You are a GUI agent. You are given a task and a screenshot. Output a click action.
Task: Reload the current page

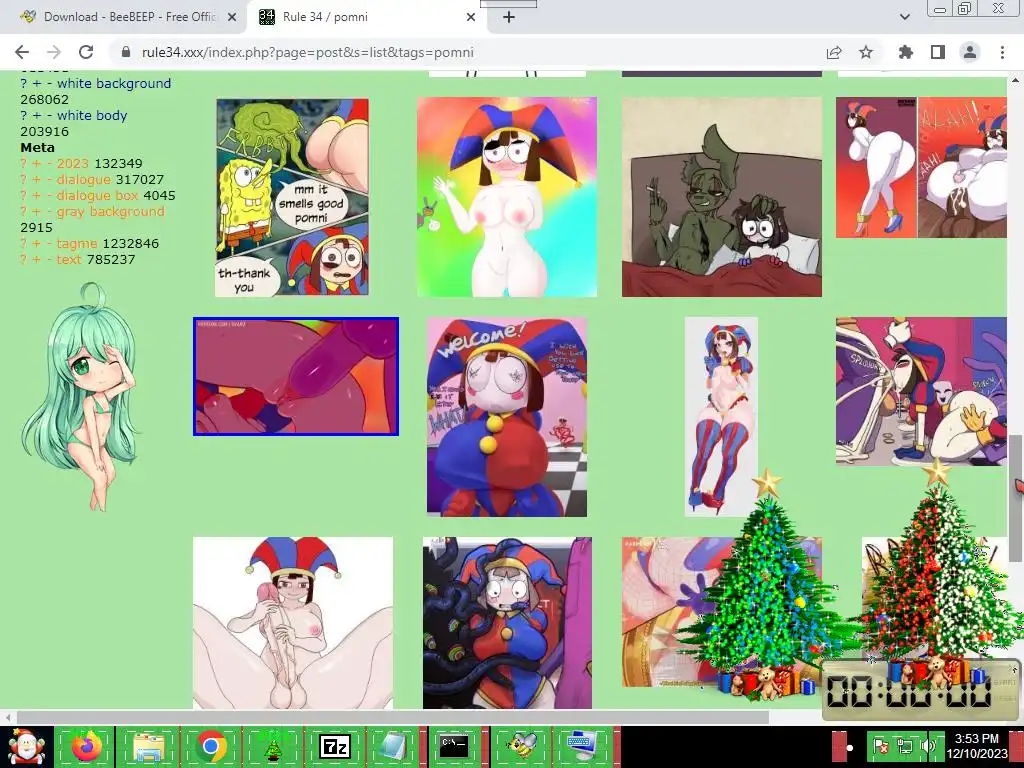tap(86, 52)
